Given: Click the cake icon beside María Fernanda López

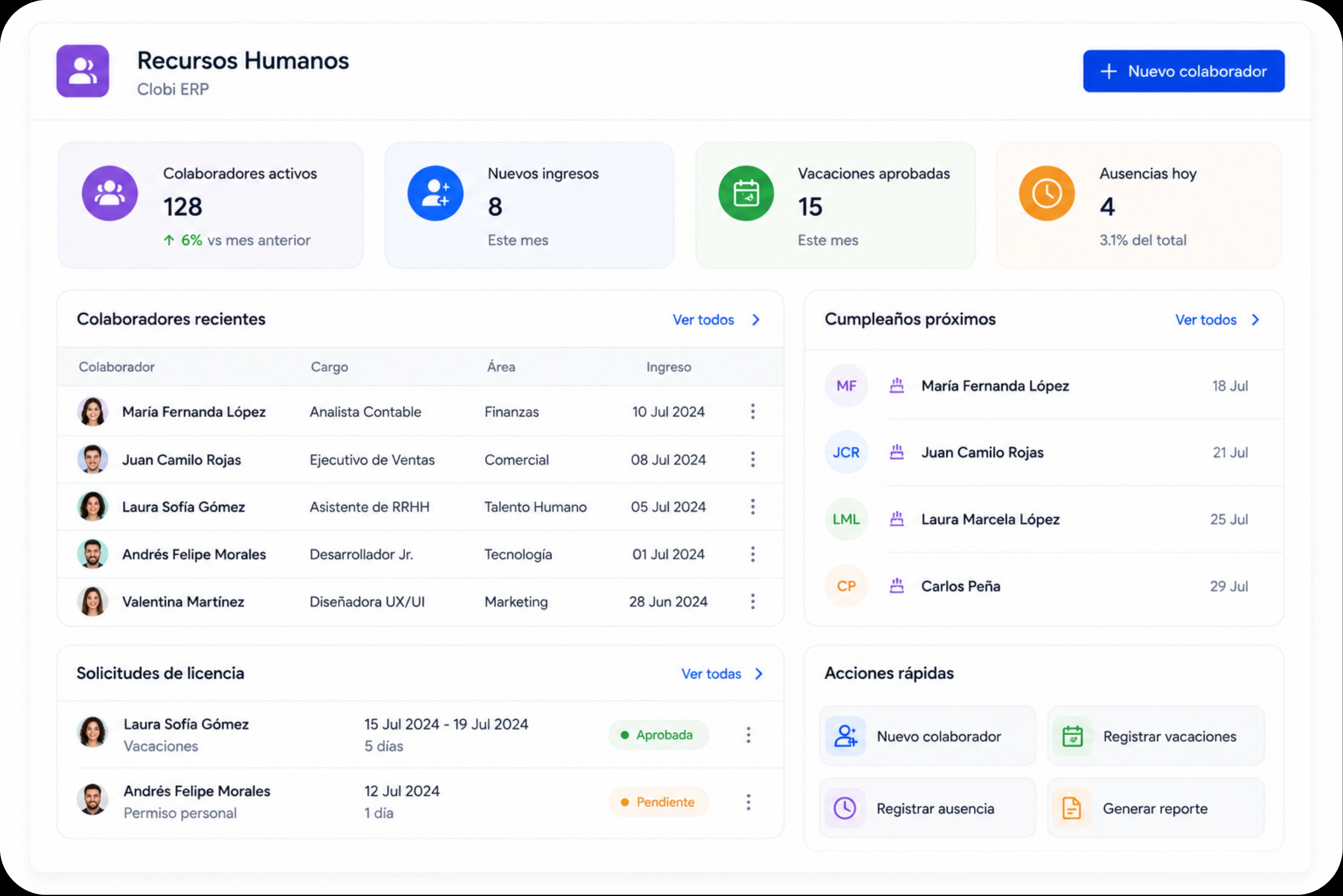Looking at the screenshot, I should coord(897,386).
